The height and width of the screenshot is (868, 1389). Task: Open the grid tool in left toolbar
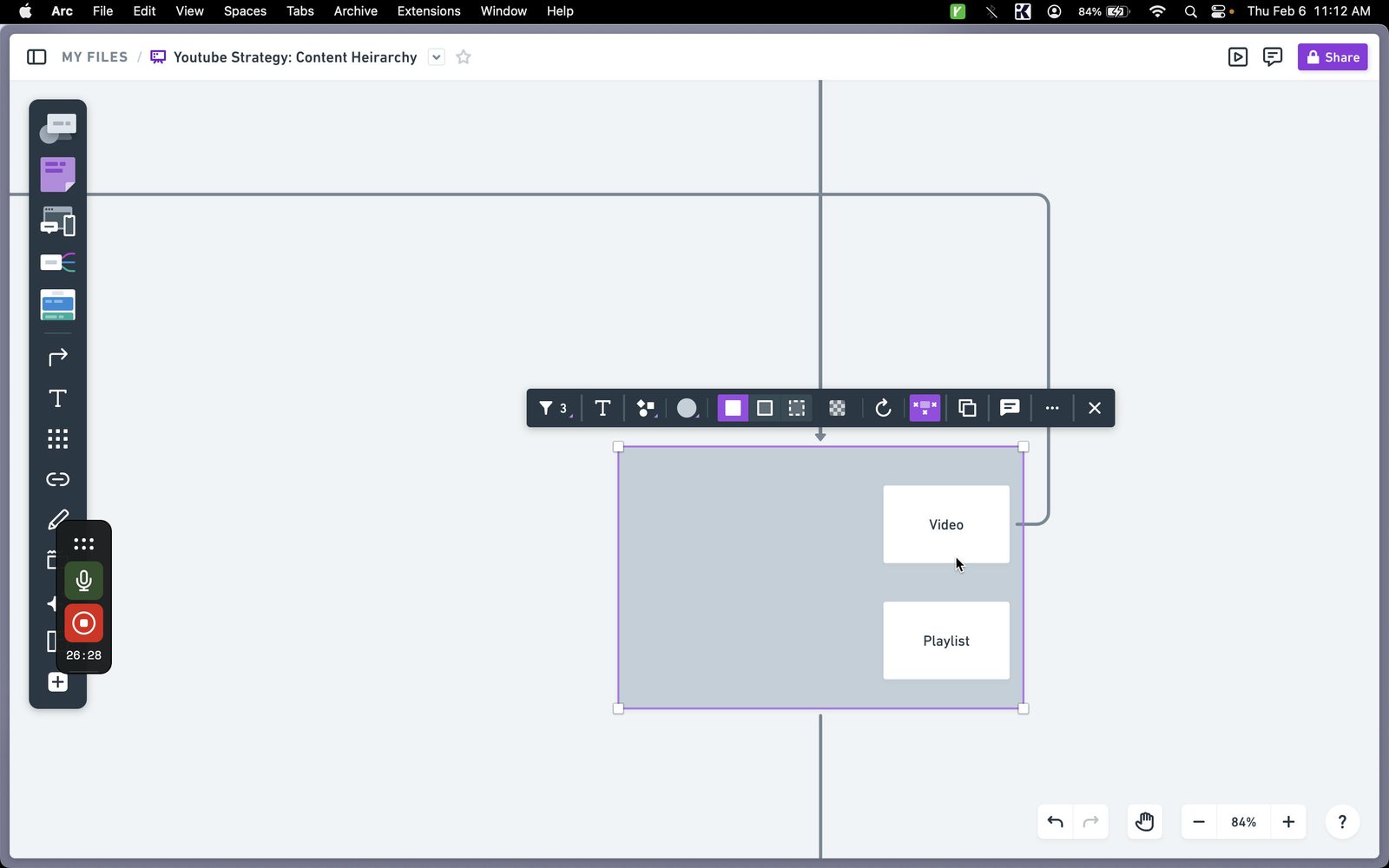(57, 438)
